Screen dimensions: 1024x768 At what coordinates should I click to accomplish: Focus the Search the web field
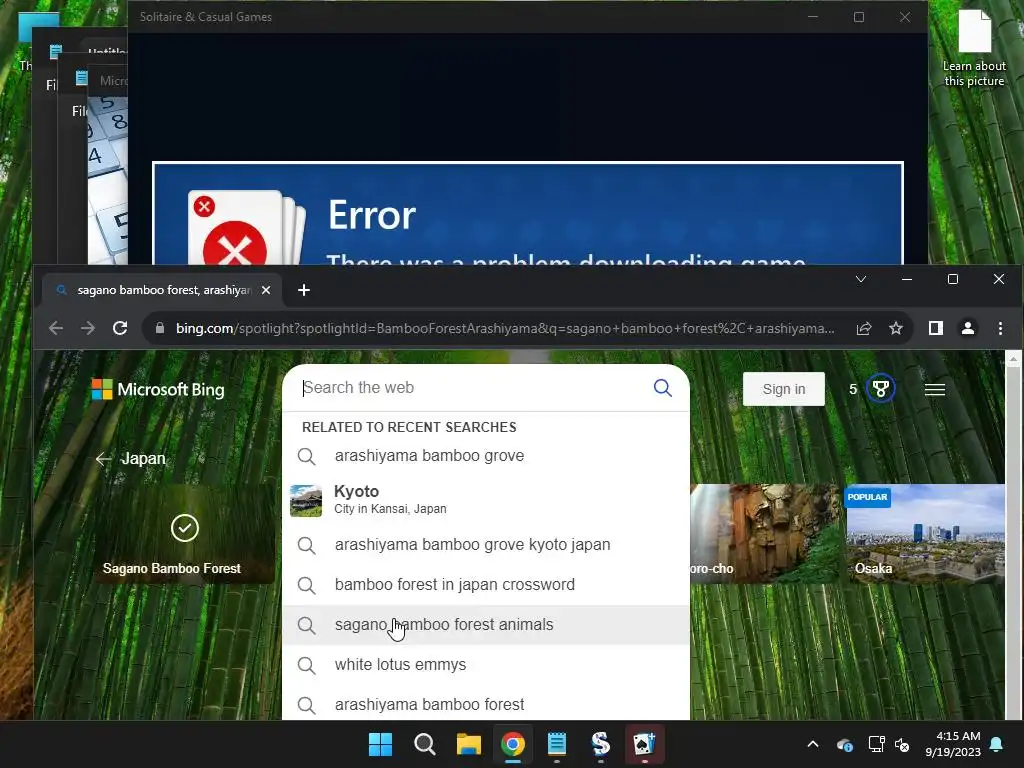(x=473, y=388)
